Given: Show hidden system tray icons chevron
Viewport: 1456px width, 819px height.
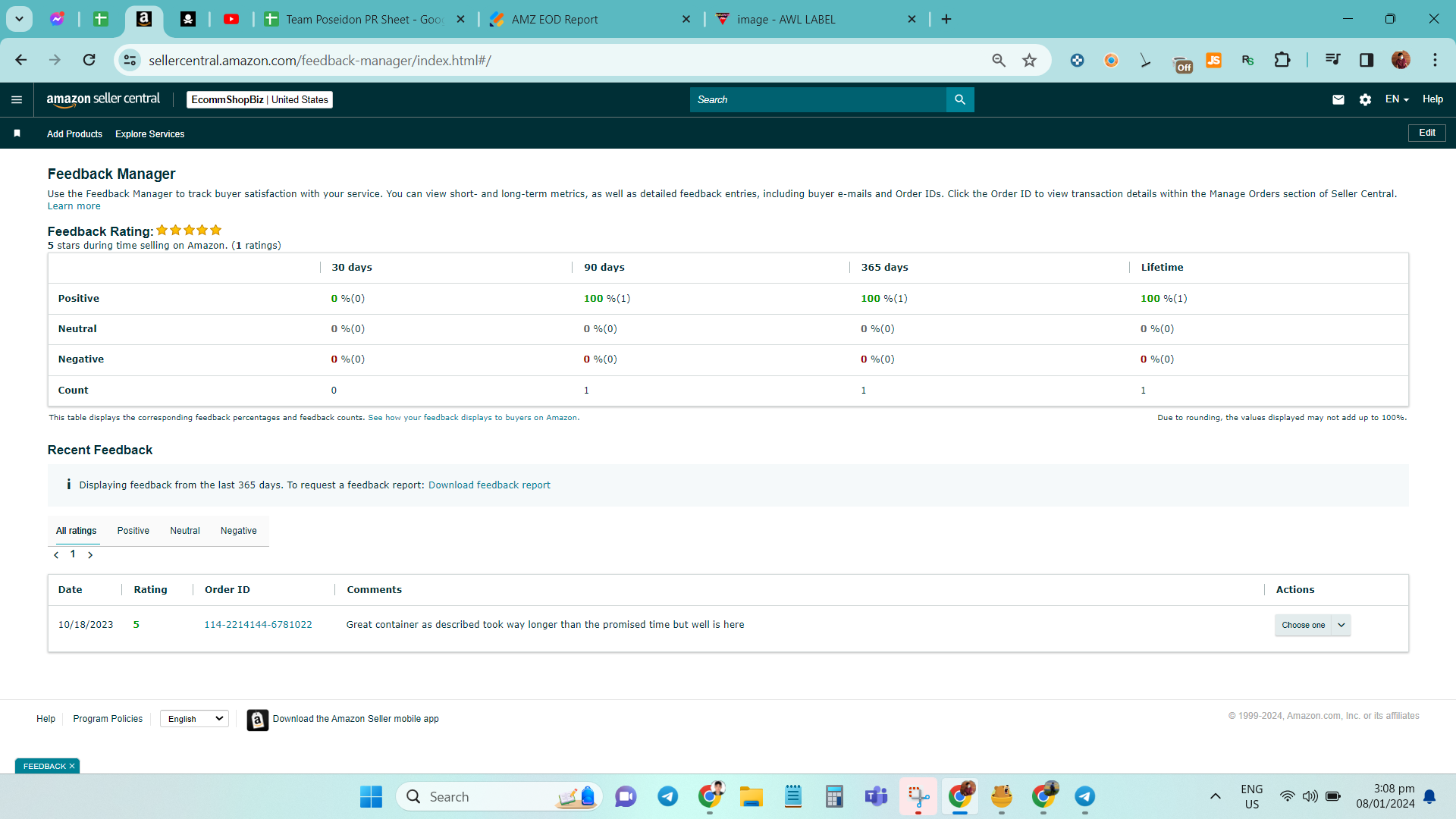Looking at the screenshot, I should pyautogui.click(x=1215, y=796).
